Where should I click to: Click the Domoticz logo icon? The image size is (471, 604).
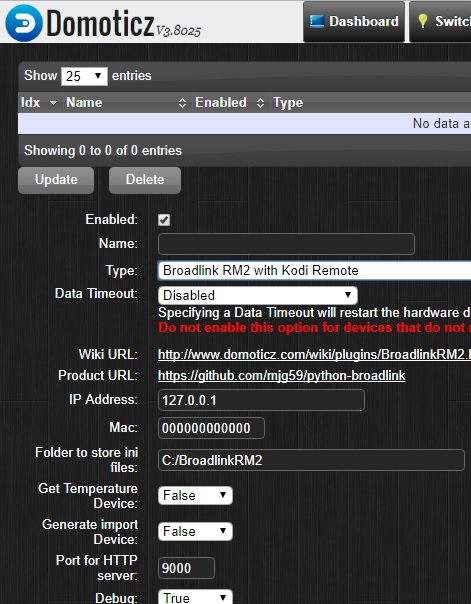click(24, 23)
